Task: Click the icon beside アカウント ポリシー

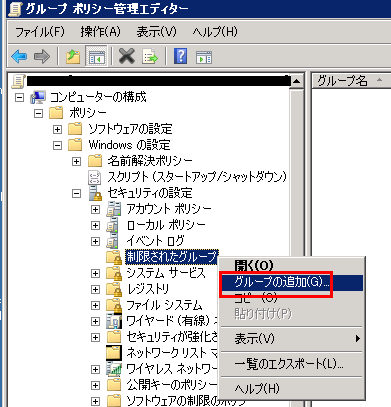Action: tap(113, 209)
